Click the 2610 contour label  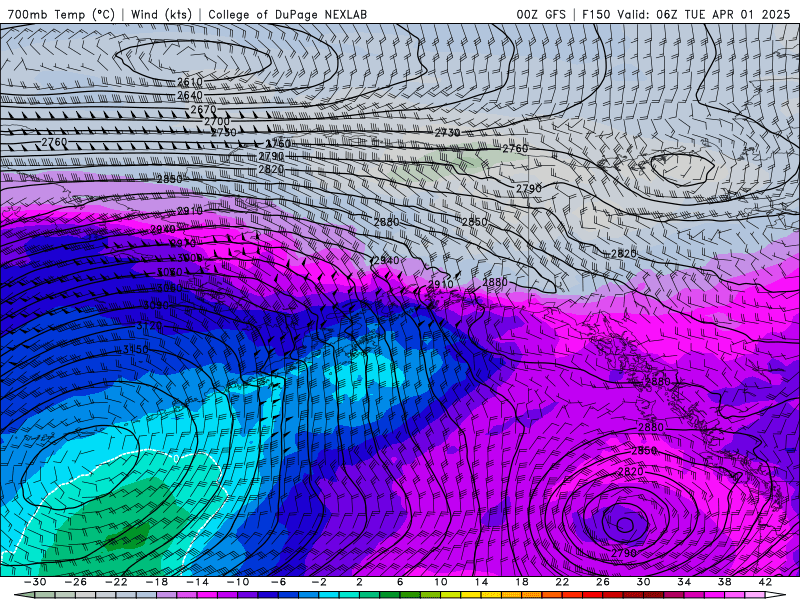click(190, 82)
